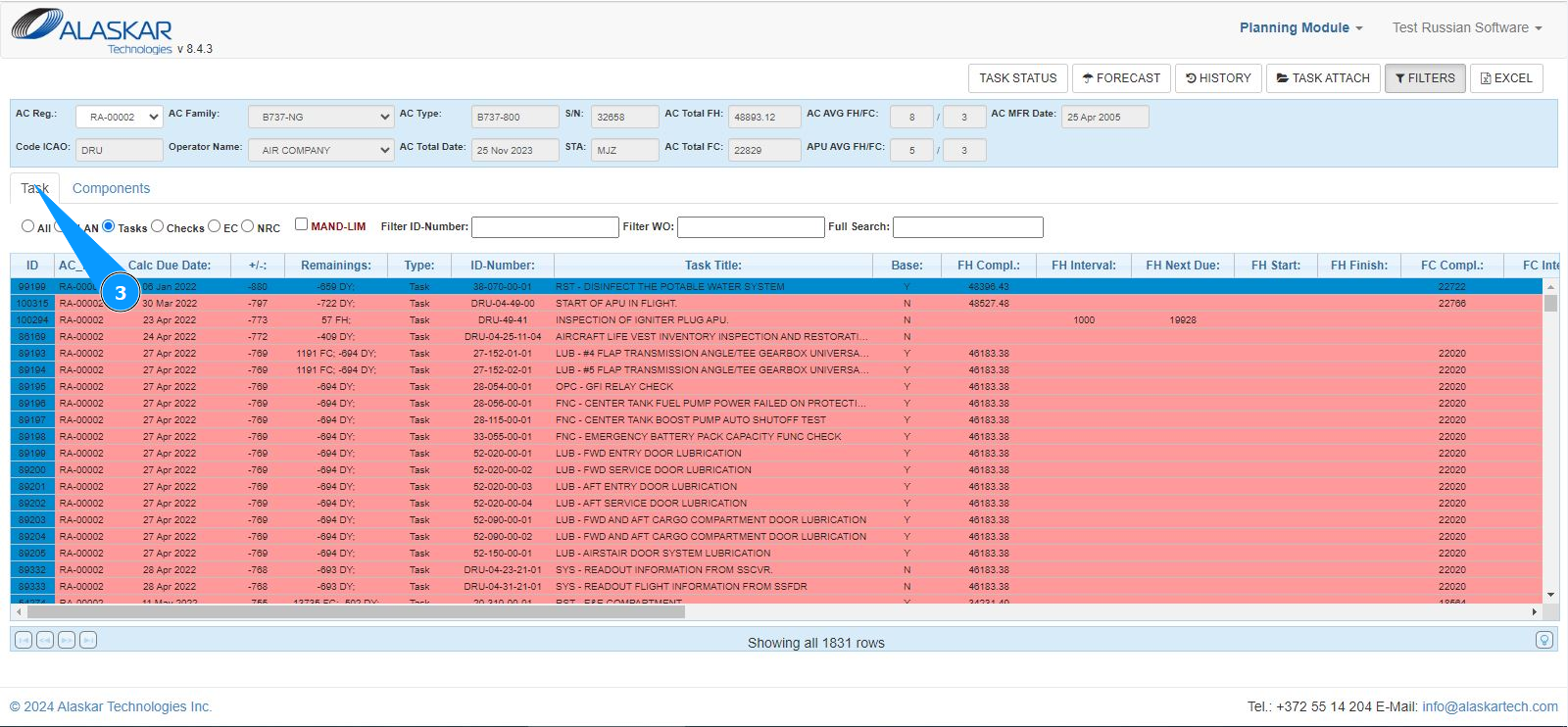Click the AC Type field

[515, 117]
